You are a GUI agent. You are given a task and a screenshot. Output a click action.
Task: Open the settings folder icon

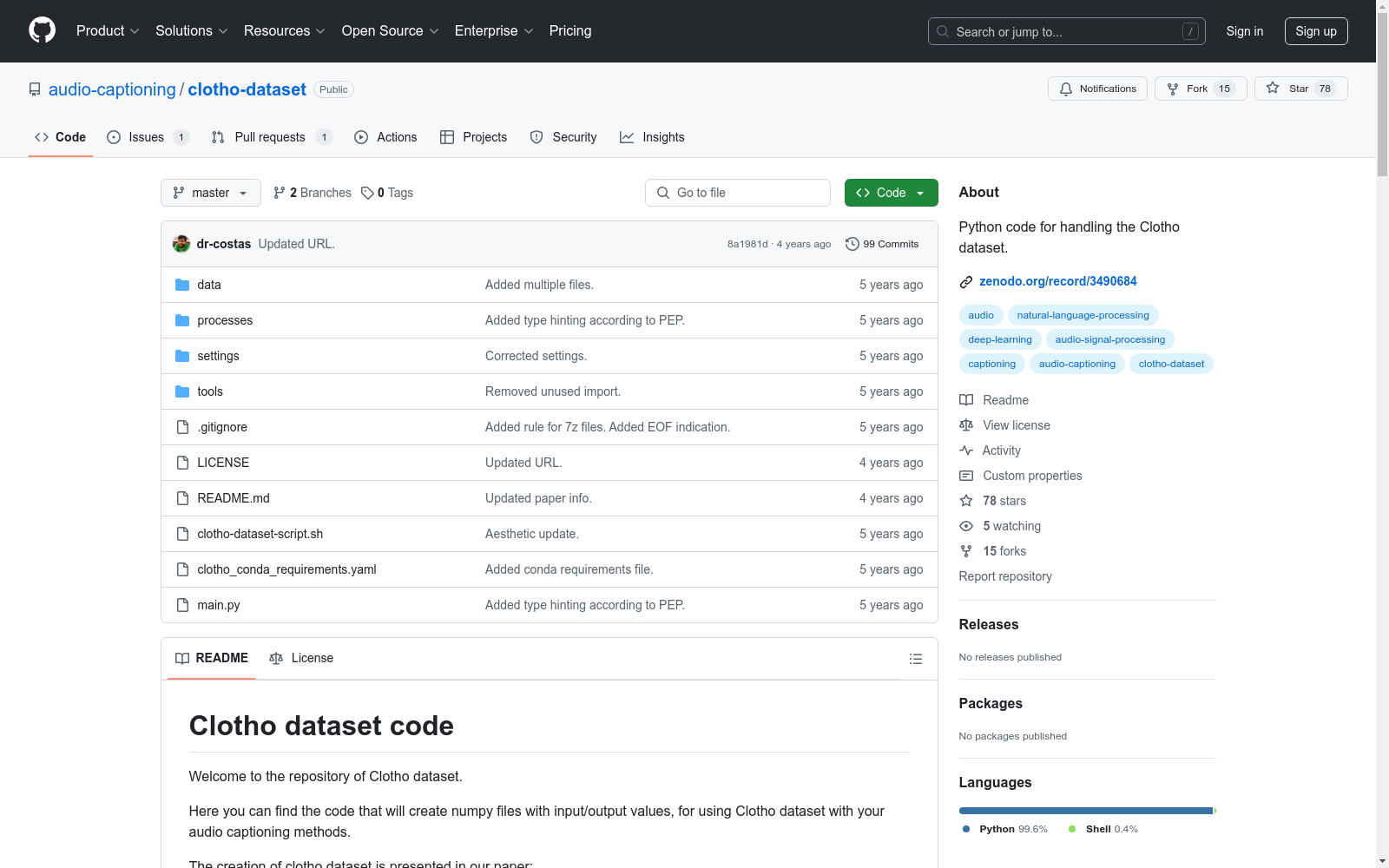coord(182,356)
